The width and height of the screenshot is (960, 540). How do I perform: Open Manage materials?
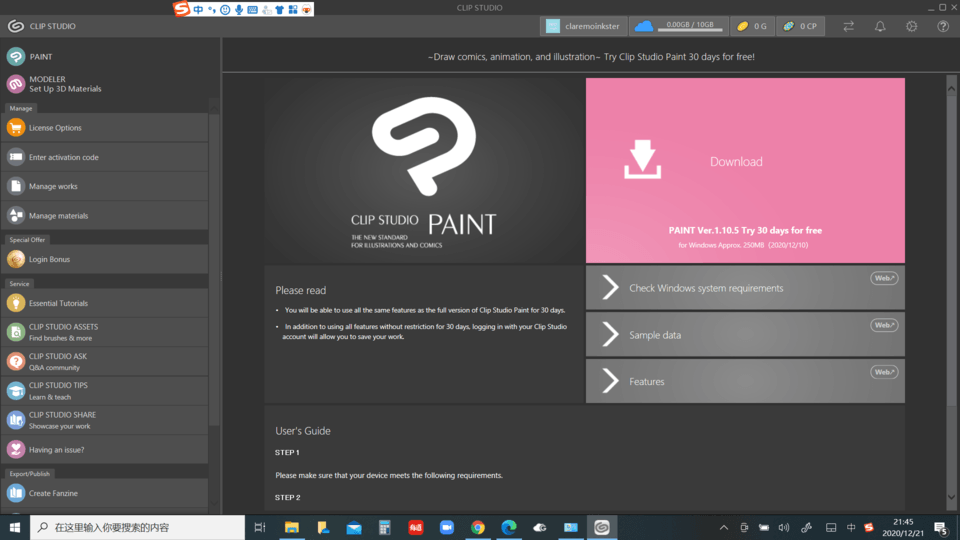pyautogui.click(x=105, y=216)
